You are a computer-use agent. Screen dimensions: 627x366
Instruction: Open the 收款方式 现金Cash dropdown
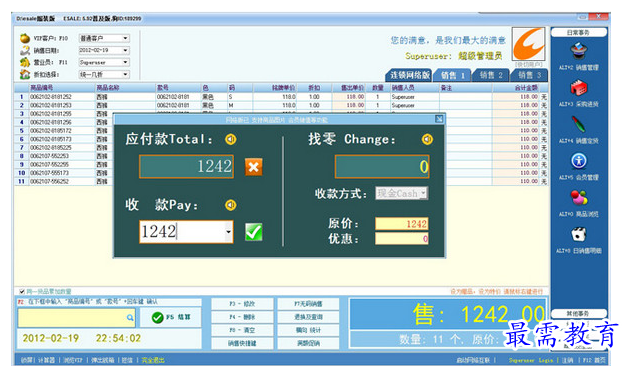coord(423,194)
